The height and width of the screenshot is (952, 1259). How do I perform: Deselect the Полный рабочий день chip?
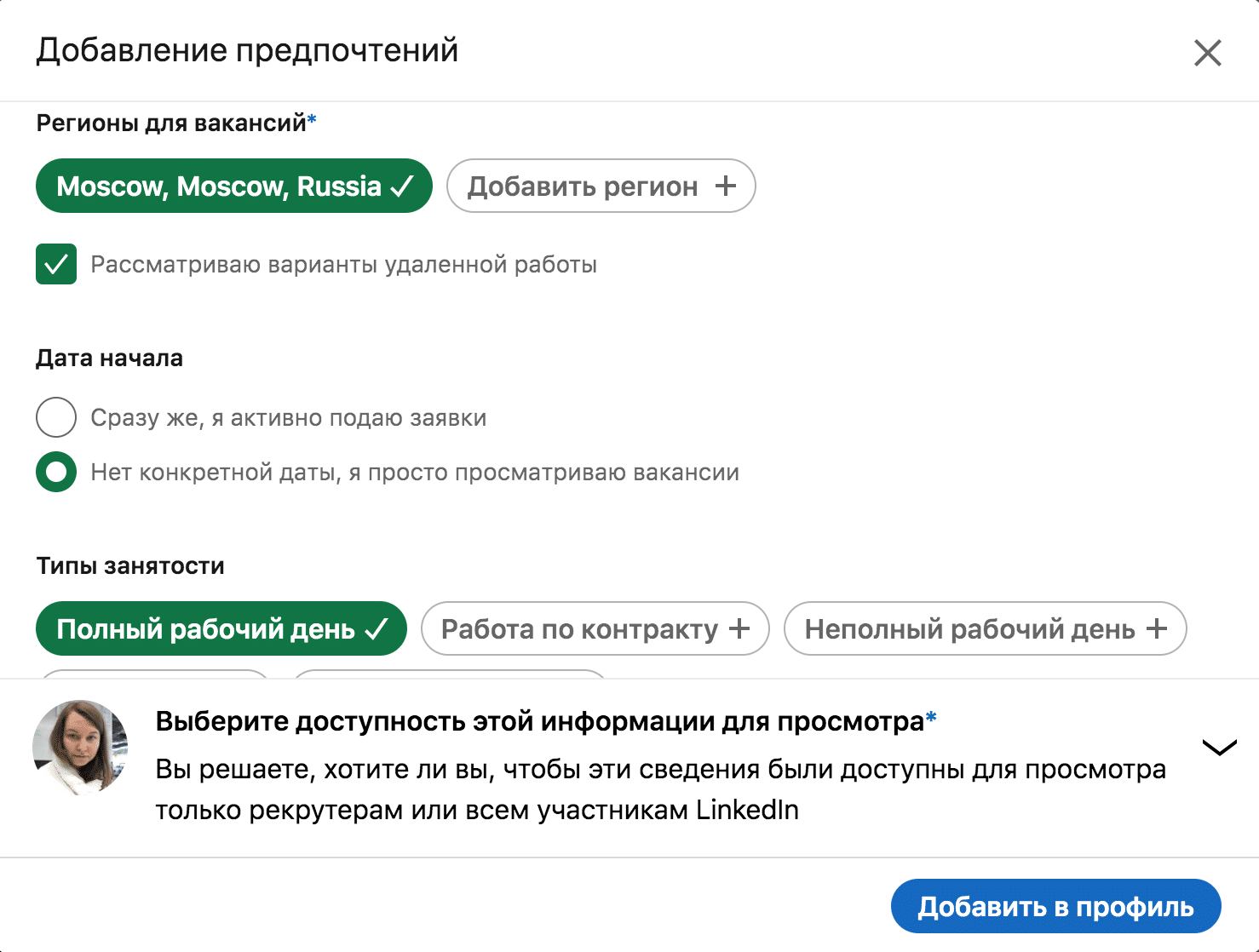221,628
